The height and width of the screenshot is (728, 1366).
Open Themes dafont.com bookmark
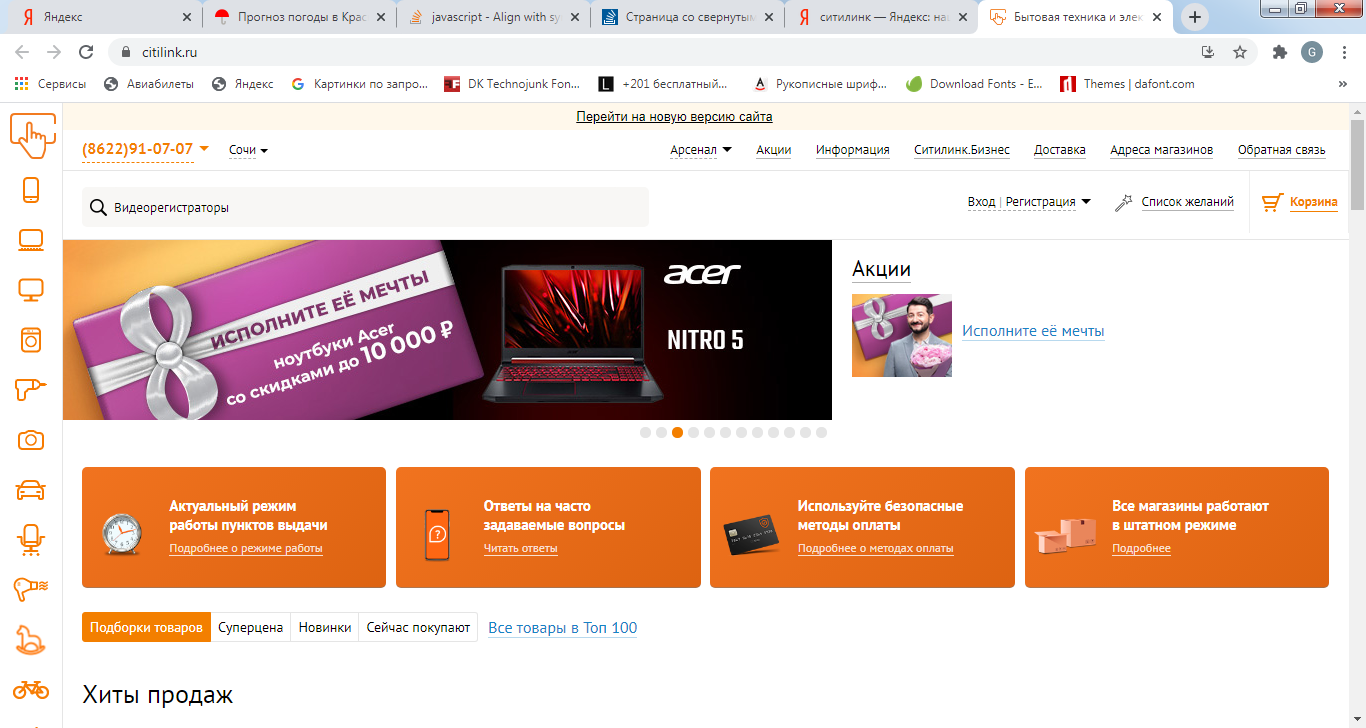coord(1128,84)
